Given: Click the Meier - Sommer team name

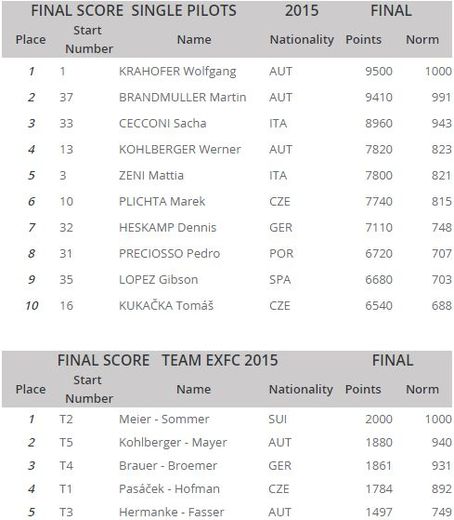Looking at the screenshot, I should pos(164,419).
